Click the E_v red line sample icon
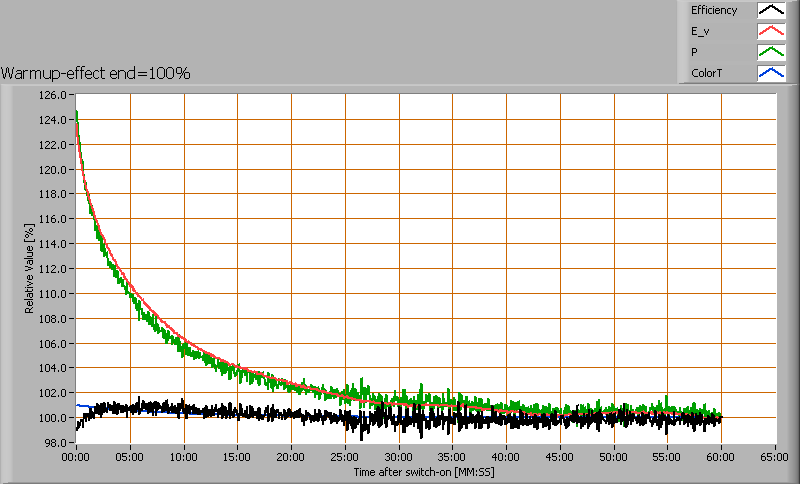 click(770, 32)
